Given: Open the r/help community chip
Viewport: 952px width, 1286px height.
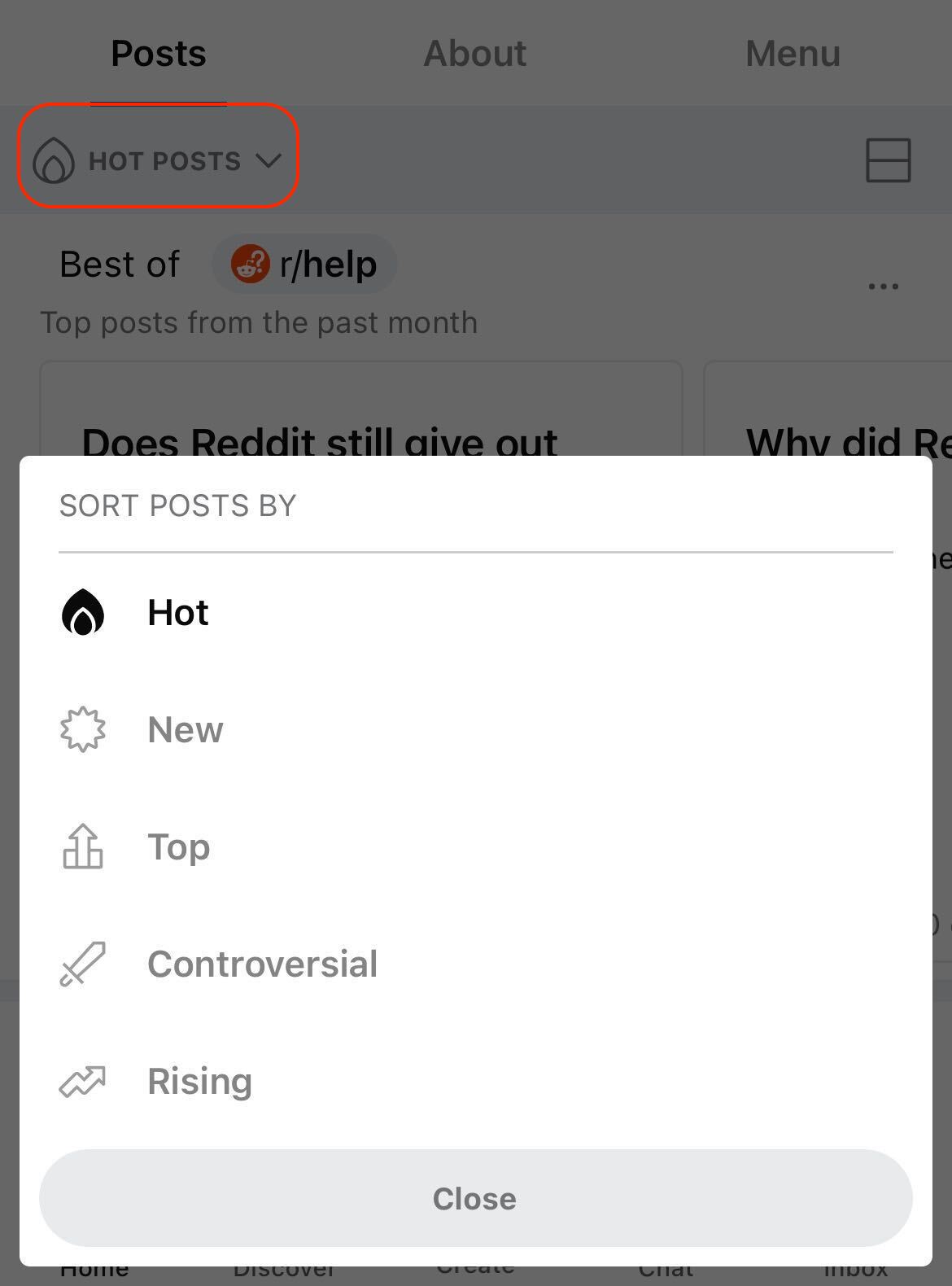Looking at the screenshot, I should (304, 264).
